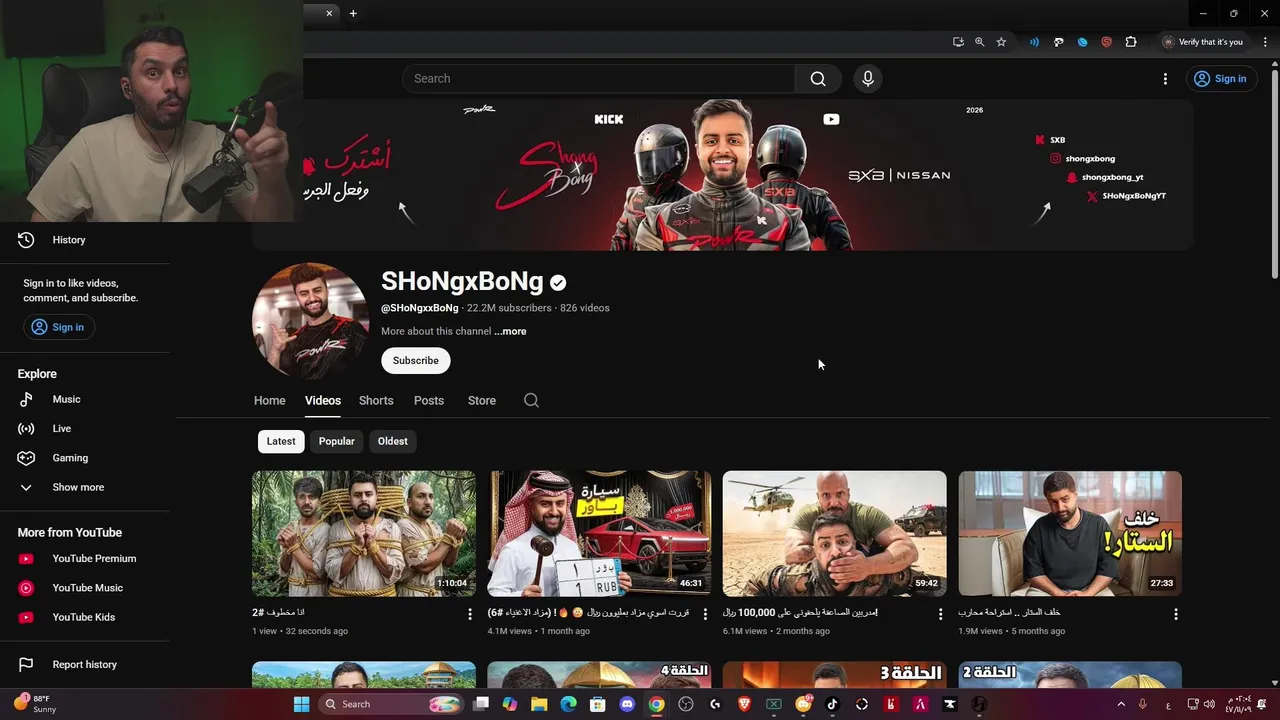Select the Videos tab
Image resolution: width=1280 pixels, height=720 pixels.
323,400
